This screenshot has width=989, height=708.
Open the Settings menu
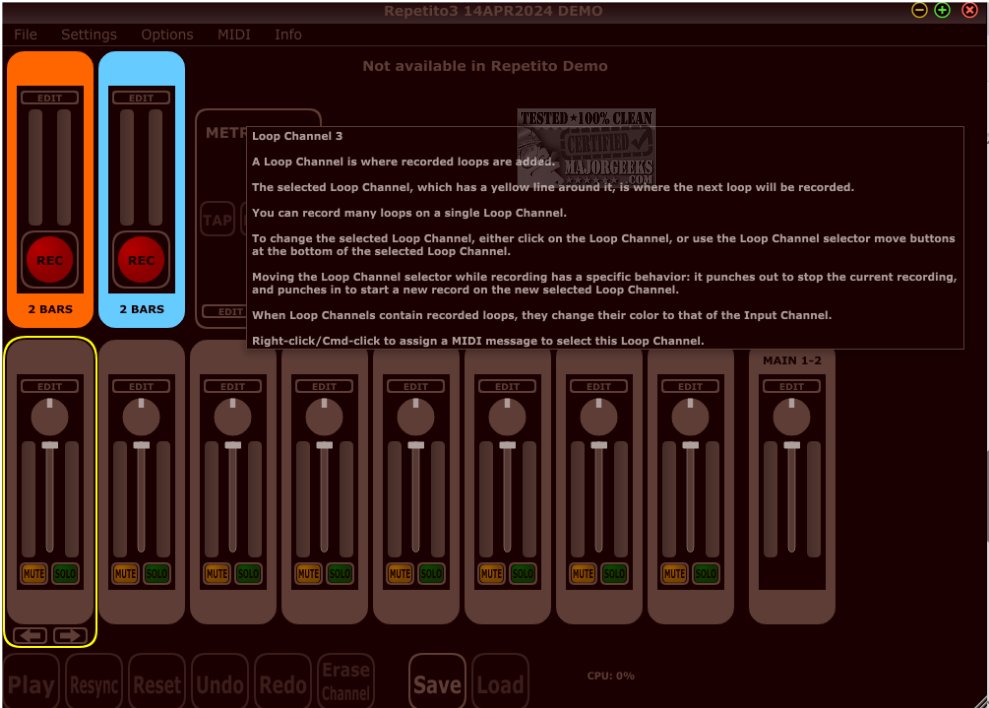pyautogui.click(x=89, y=35)
